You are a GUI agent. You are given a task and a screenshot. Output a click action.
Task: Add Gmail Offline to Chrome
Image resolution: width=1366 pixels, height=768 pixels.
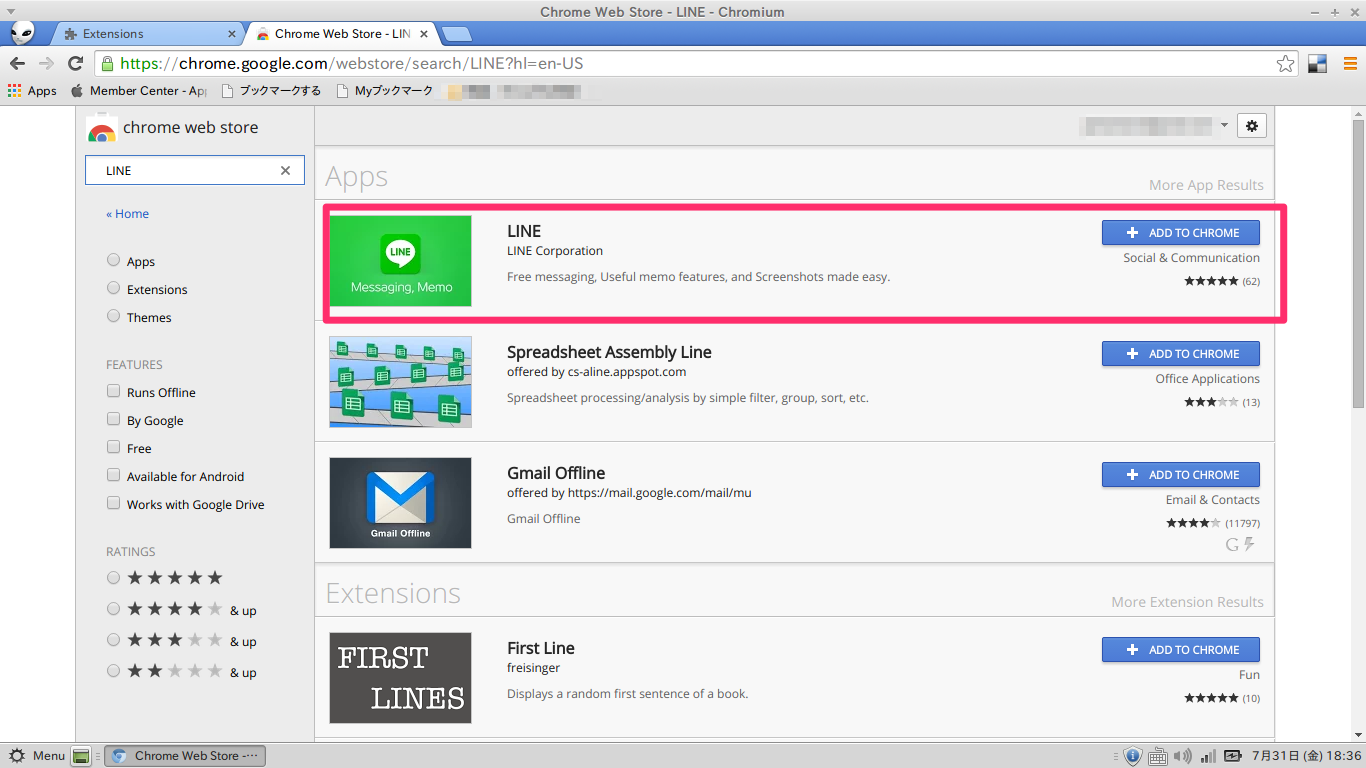[x=1181, y=475]
